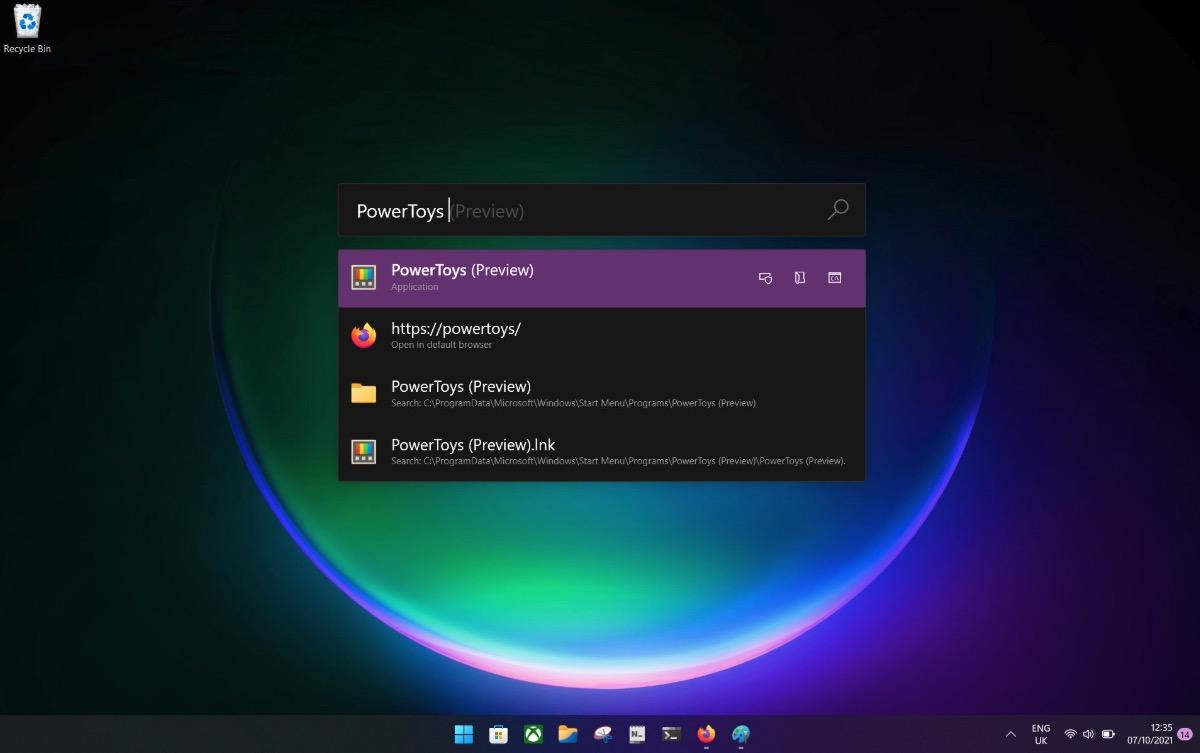The height and width of the screenshot is (753, 1200).
Task: Show hidden system tray icons chevron
Action: 1010,734
